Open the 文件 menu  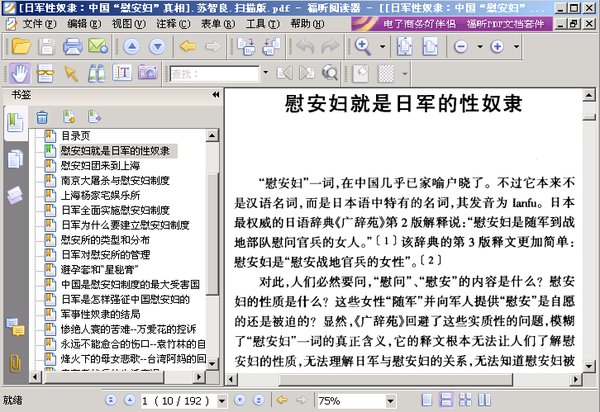[x=39, y=24]
